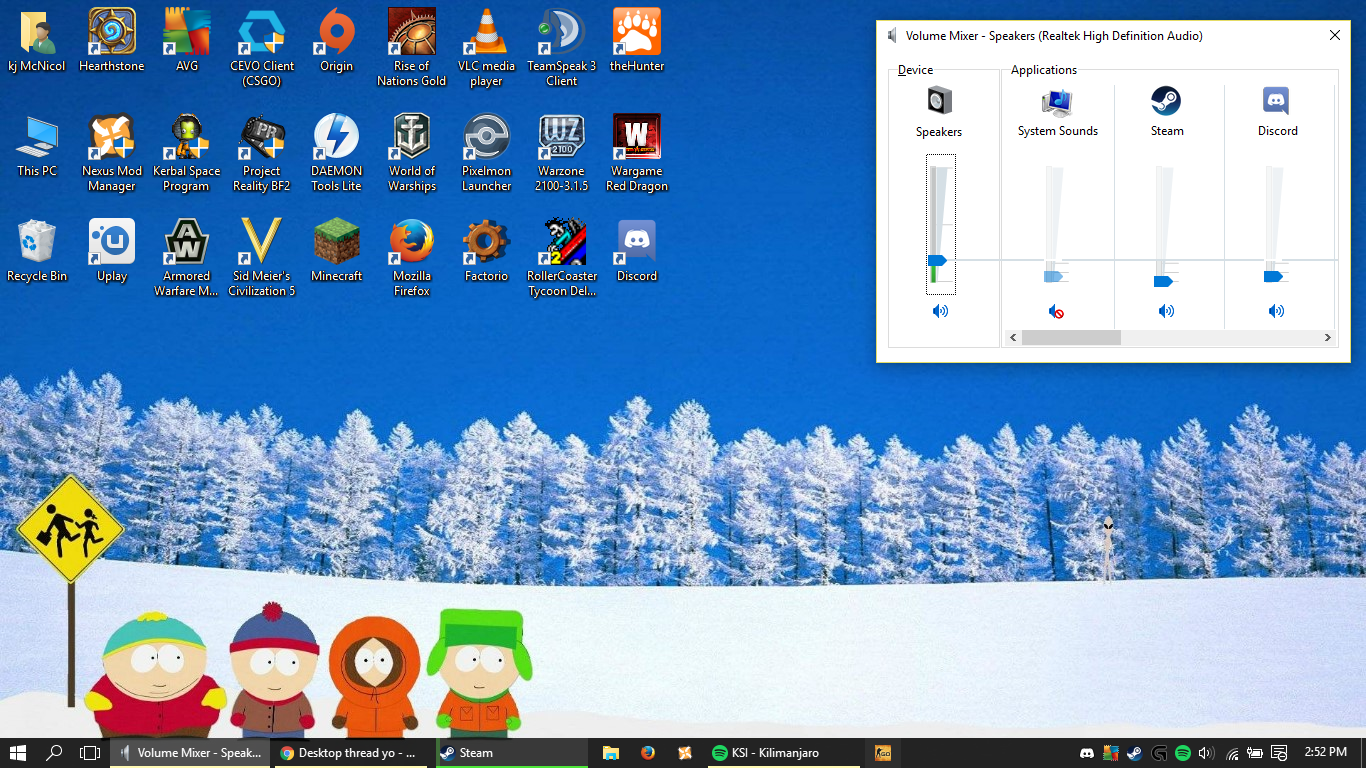Click the Volume Mixer horizontal scrollbar thumb
The height and width of the screenshot is (768, 1366).
pos(1071,338)
